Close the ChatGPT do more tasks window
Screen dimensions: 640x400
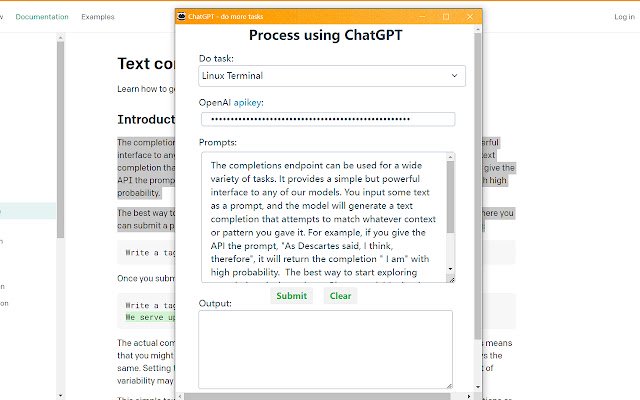470,17
